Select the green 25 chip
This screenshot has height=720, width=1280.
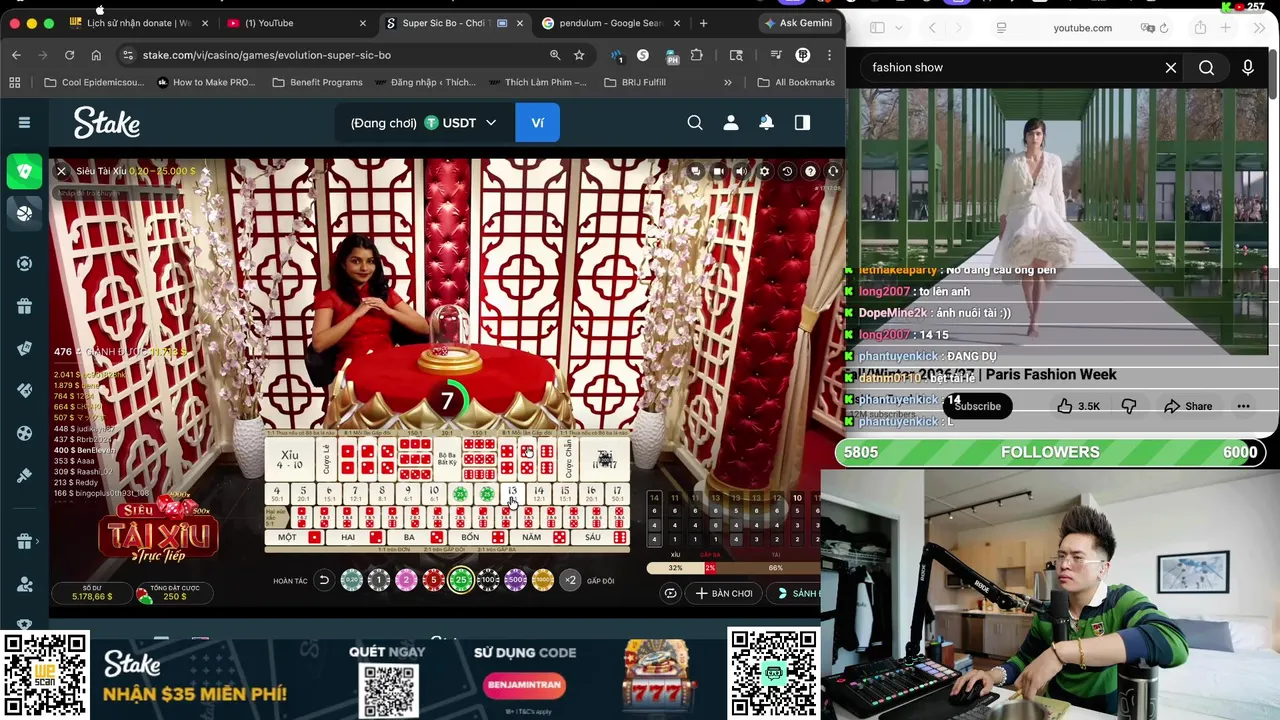point(460,580)
